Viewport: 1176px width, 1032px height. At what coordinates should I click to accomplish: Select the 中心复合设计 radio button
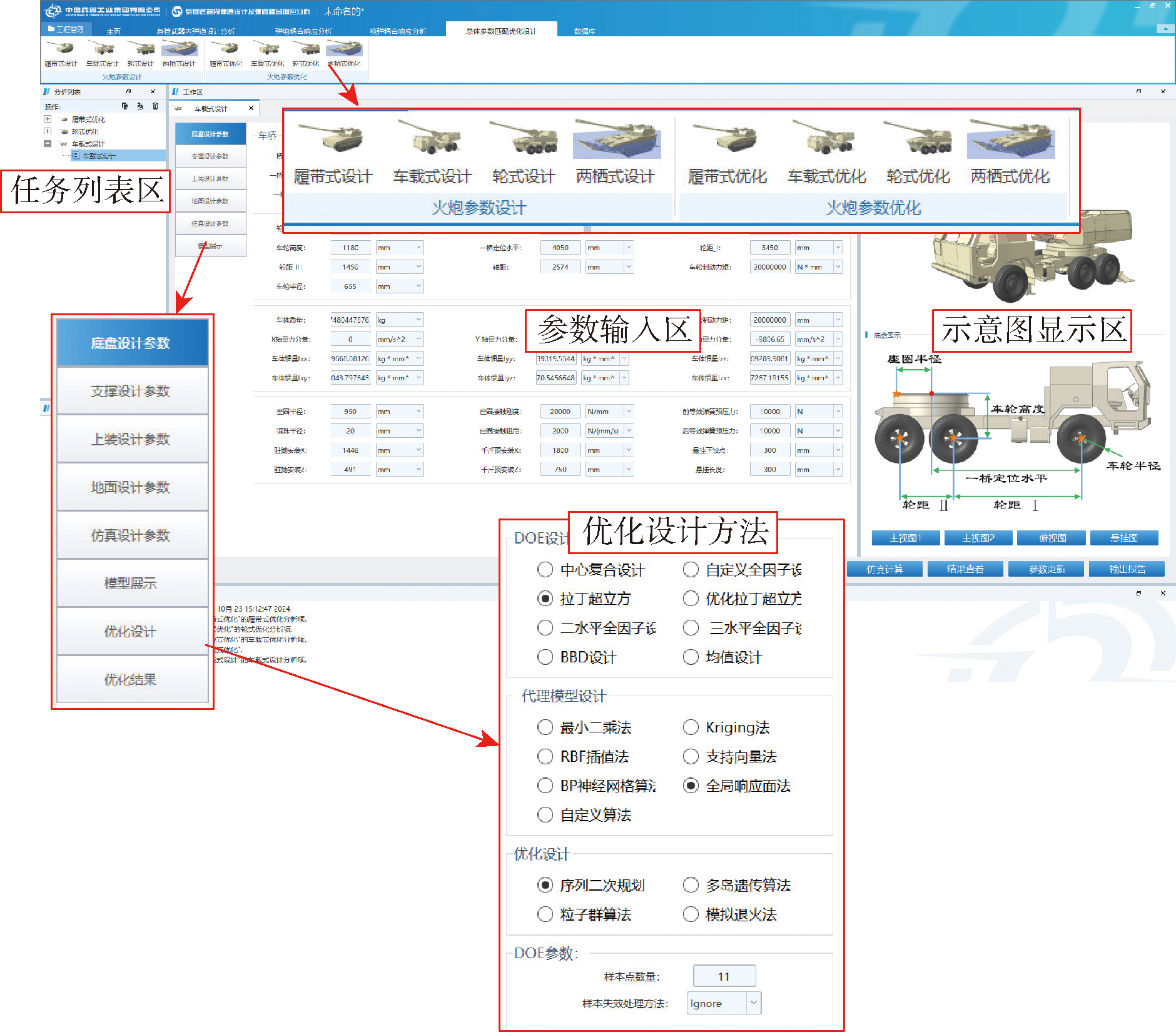click(545, 570)
